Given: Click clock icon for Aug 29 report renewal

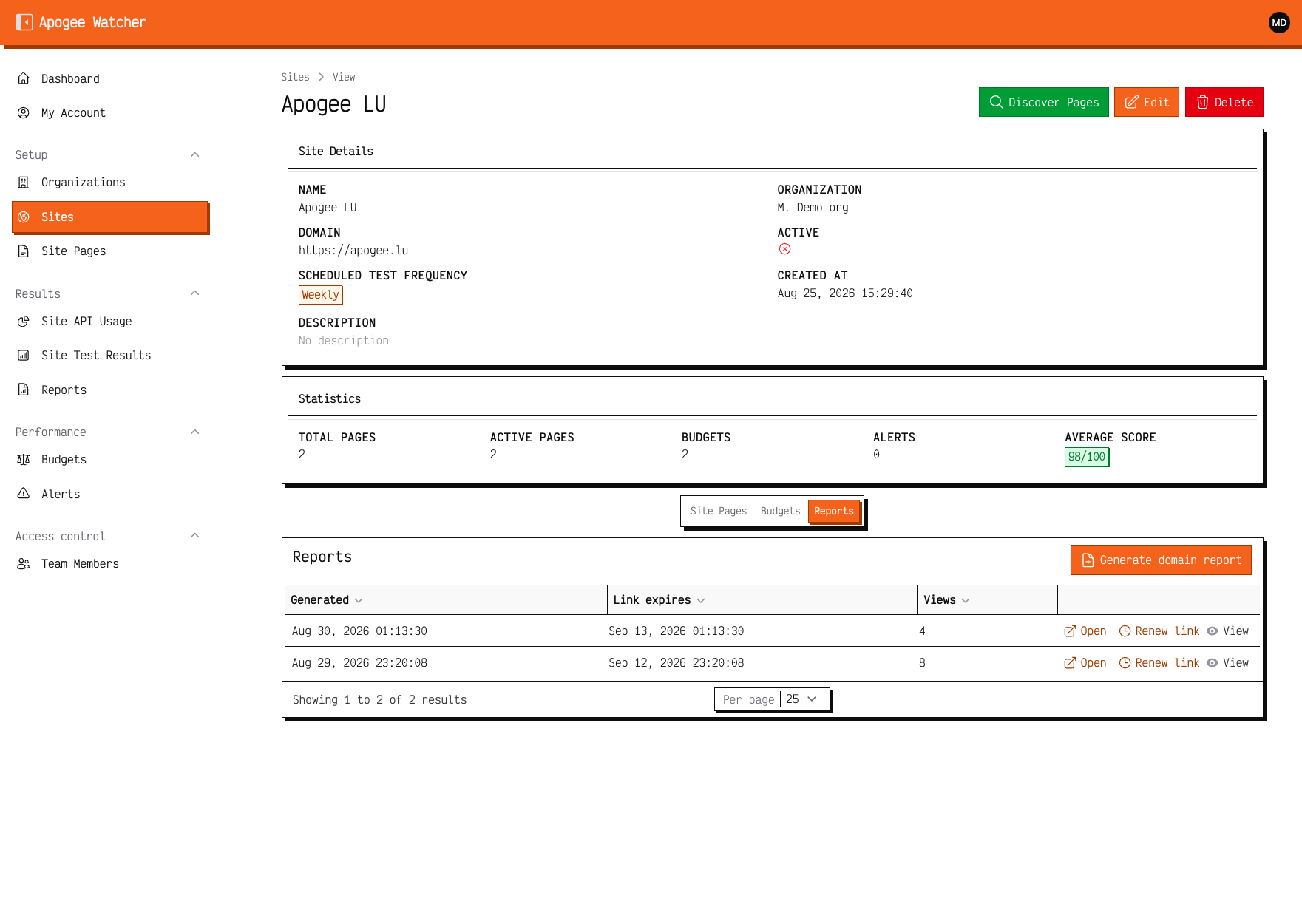Looking at the screenshot, I should tap(1125, 662).
